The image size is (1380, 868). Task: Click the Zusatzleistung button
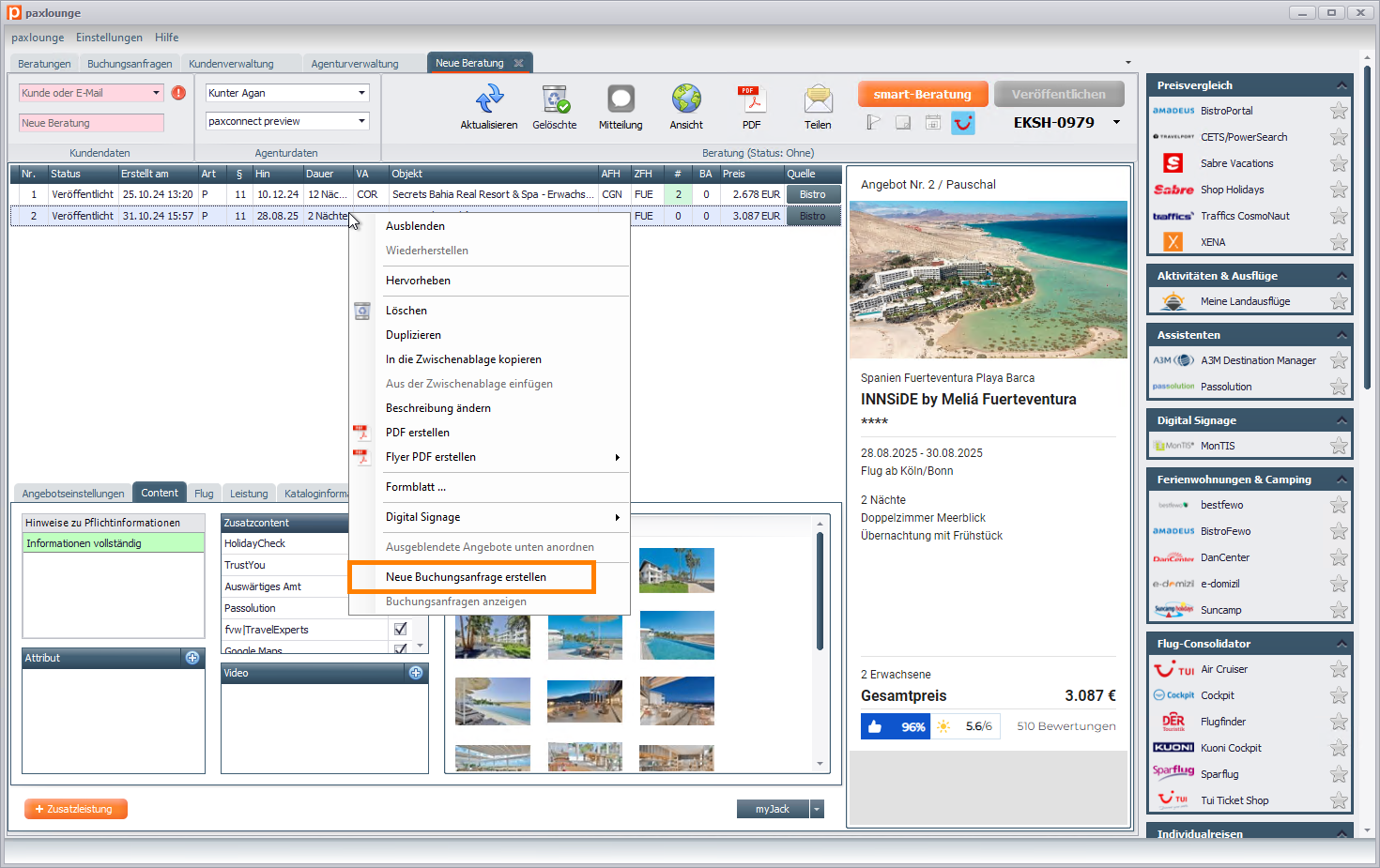coord(76,809)
